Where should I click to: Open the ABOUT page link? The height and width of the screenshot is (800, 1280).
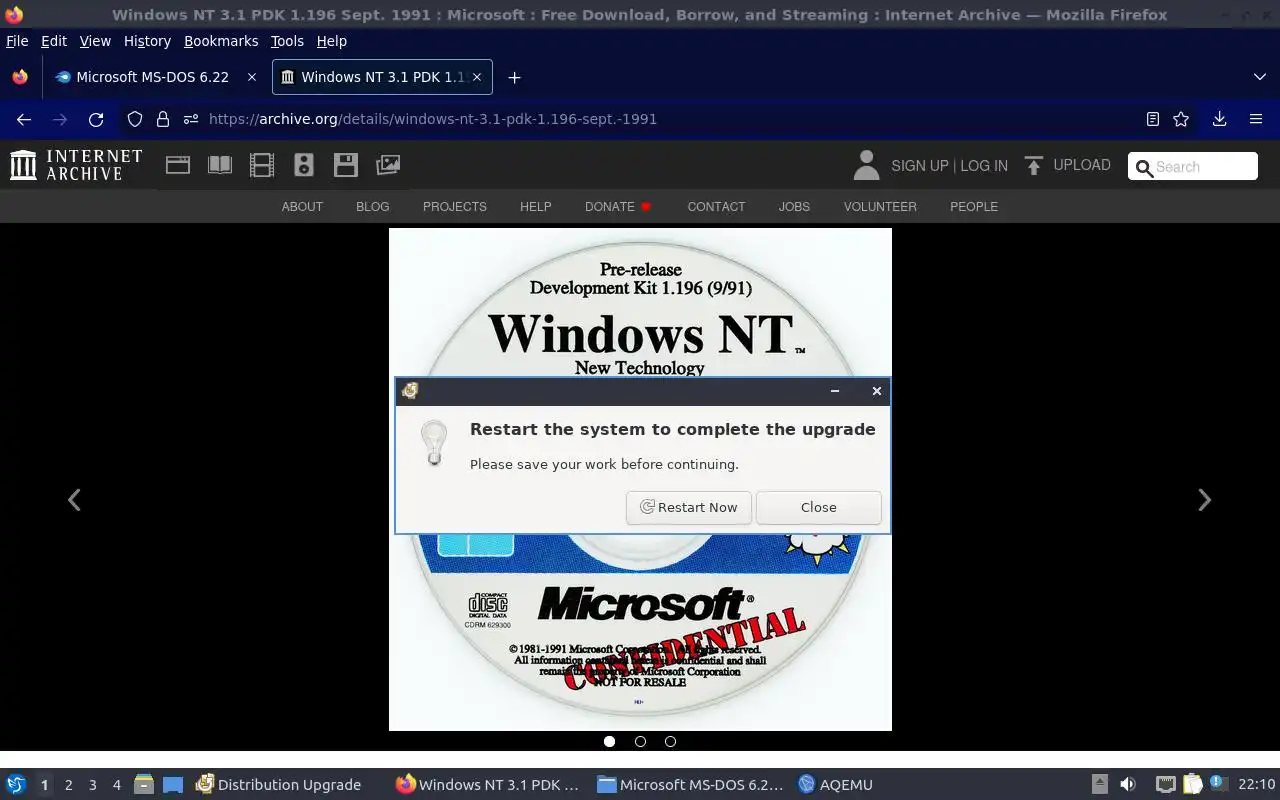pyautogui.click(x=302, y=206)
